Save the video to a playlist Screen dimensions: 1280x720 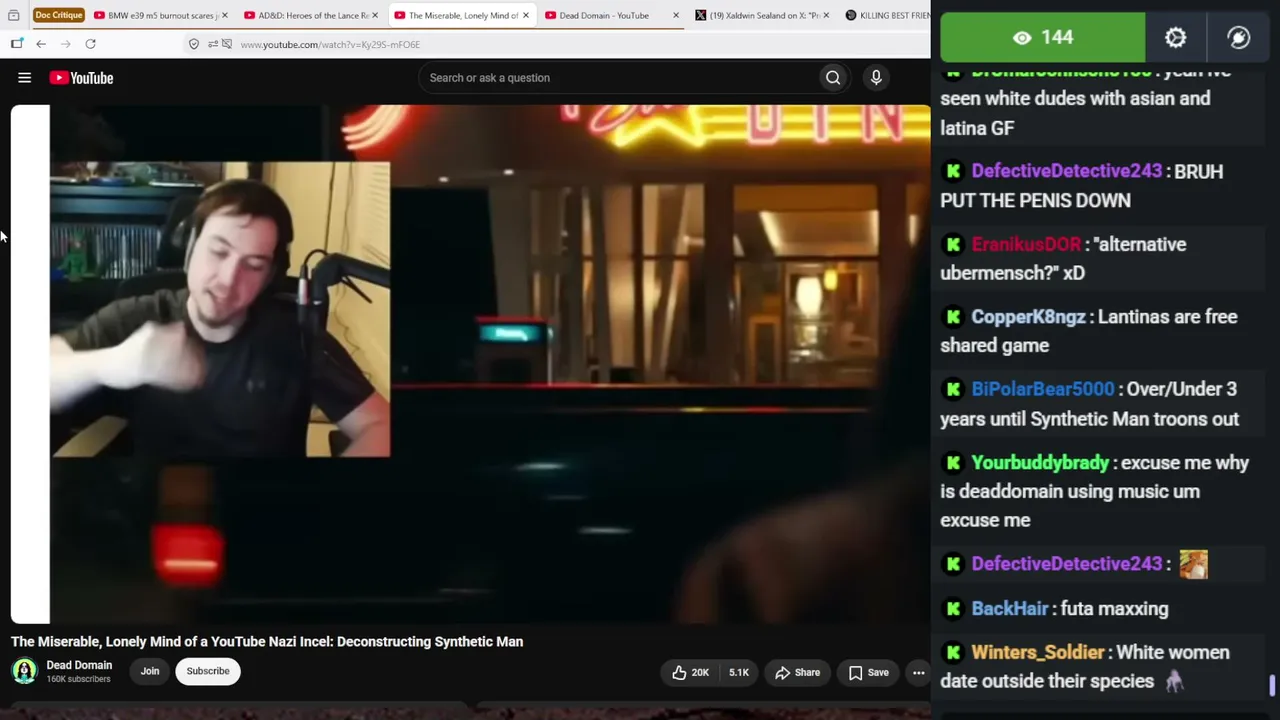[868, 673]
